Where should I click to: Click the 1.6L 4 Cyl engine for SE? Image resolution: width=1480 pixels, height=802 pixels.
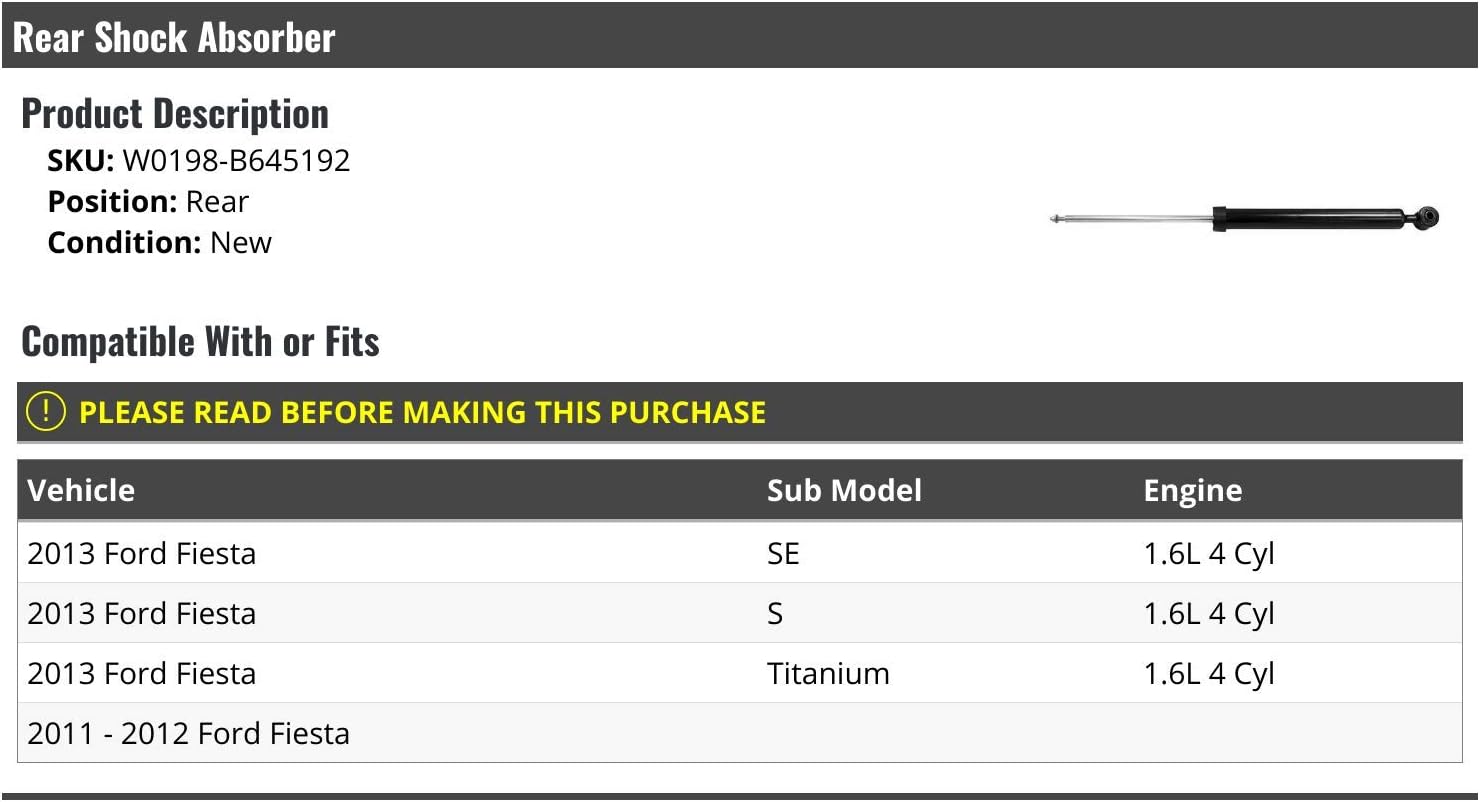[1209, 553]
